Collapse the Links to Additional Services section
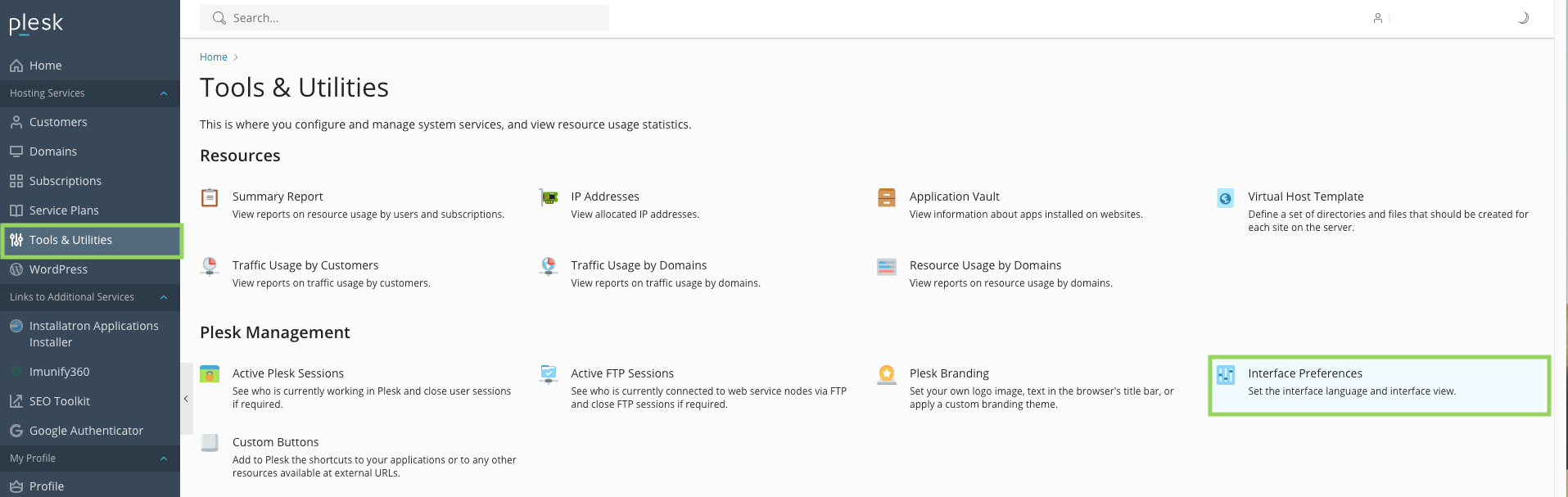The height and width of the screenshot is (497, 1568). click(164, 297)
